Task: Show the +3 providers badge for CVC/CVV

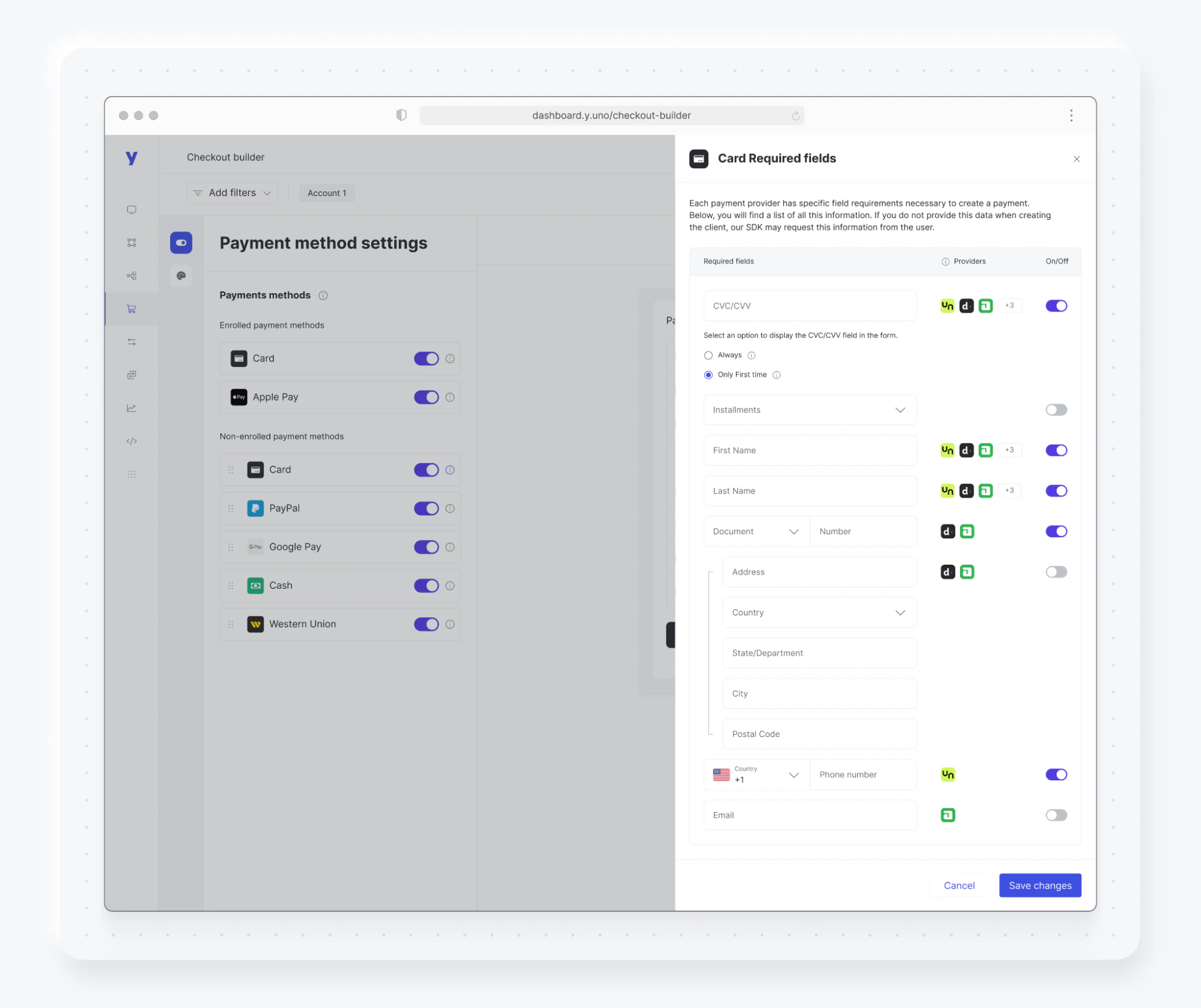Action: tap(1009, 306)
